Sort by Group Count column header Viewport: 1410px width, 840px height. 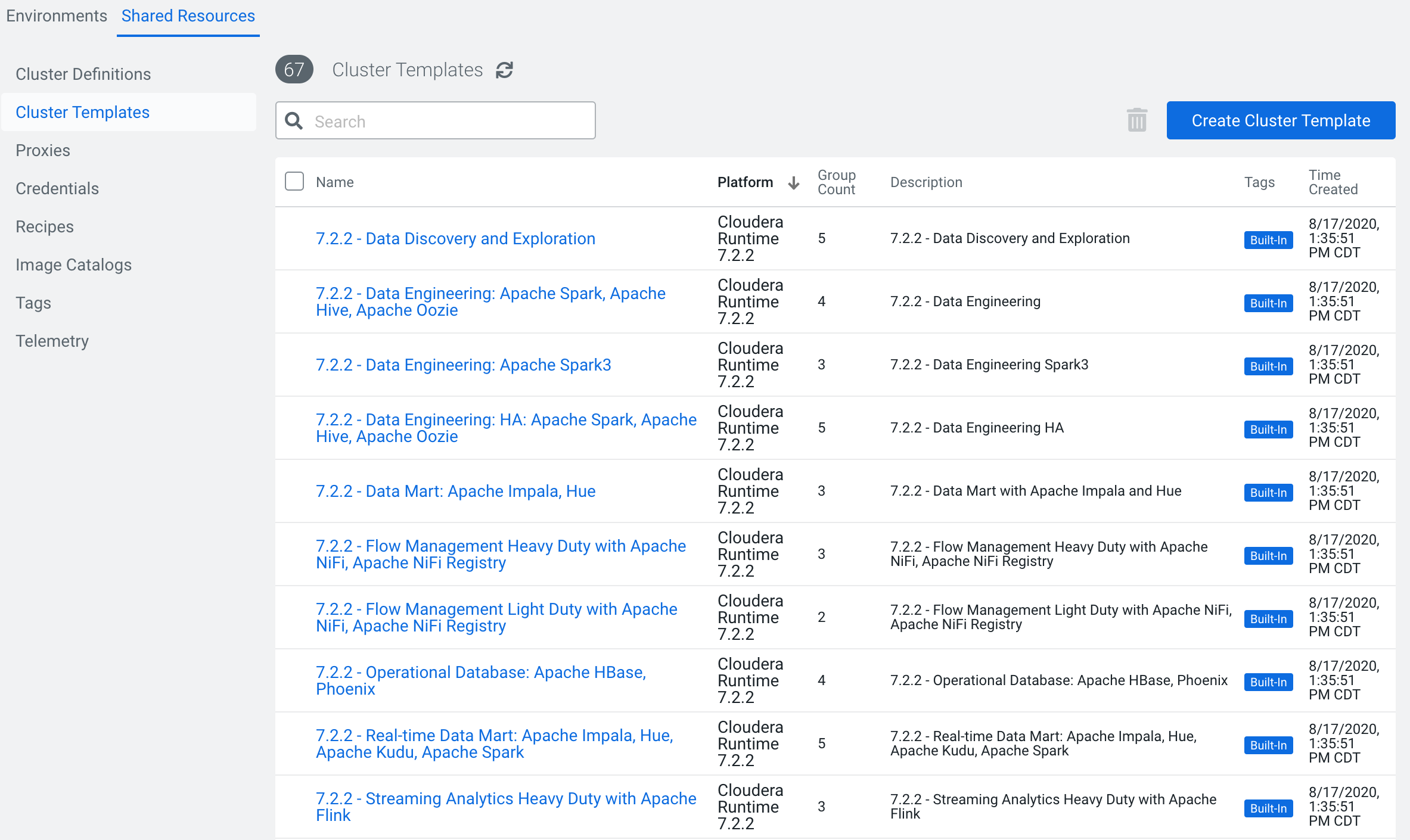pos(836,182)
